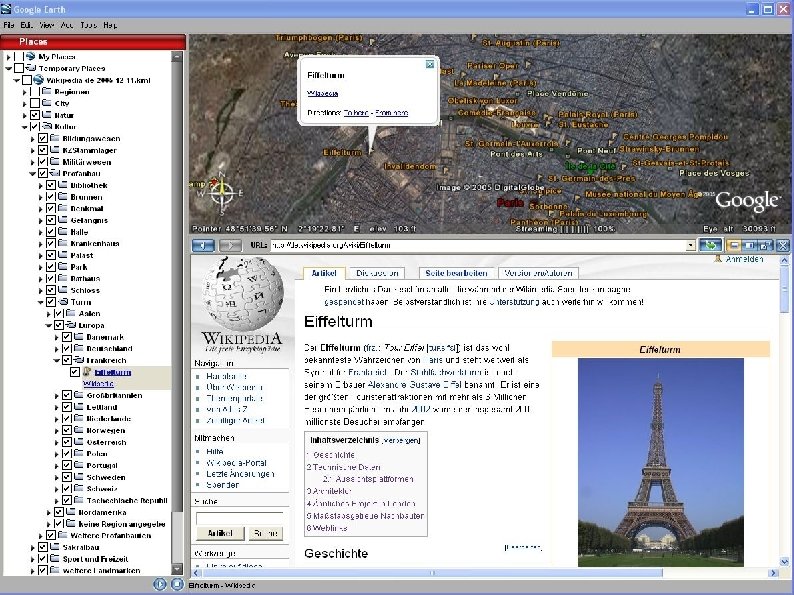The height and width of the screenshot is (595, 794).
Task: Toggle the Sakralbau checkbox
Action: [43, 547]
